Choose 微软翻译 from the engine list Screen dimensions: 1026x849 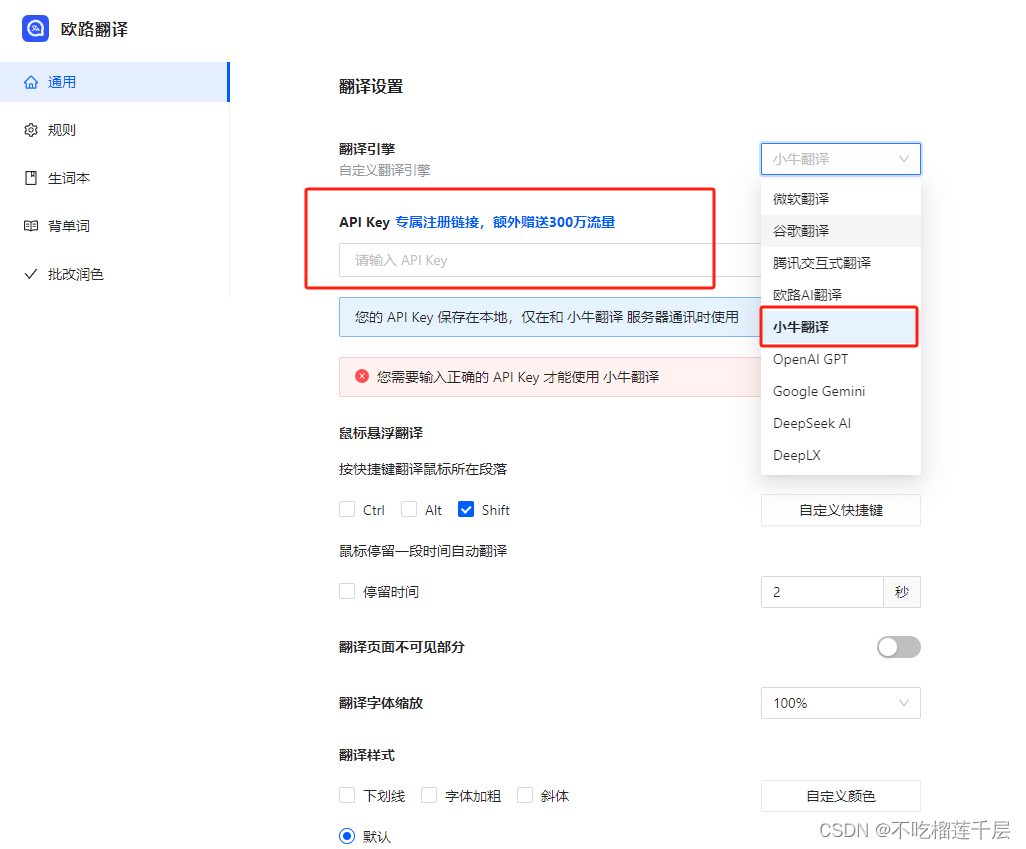840,199
